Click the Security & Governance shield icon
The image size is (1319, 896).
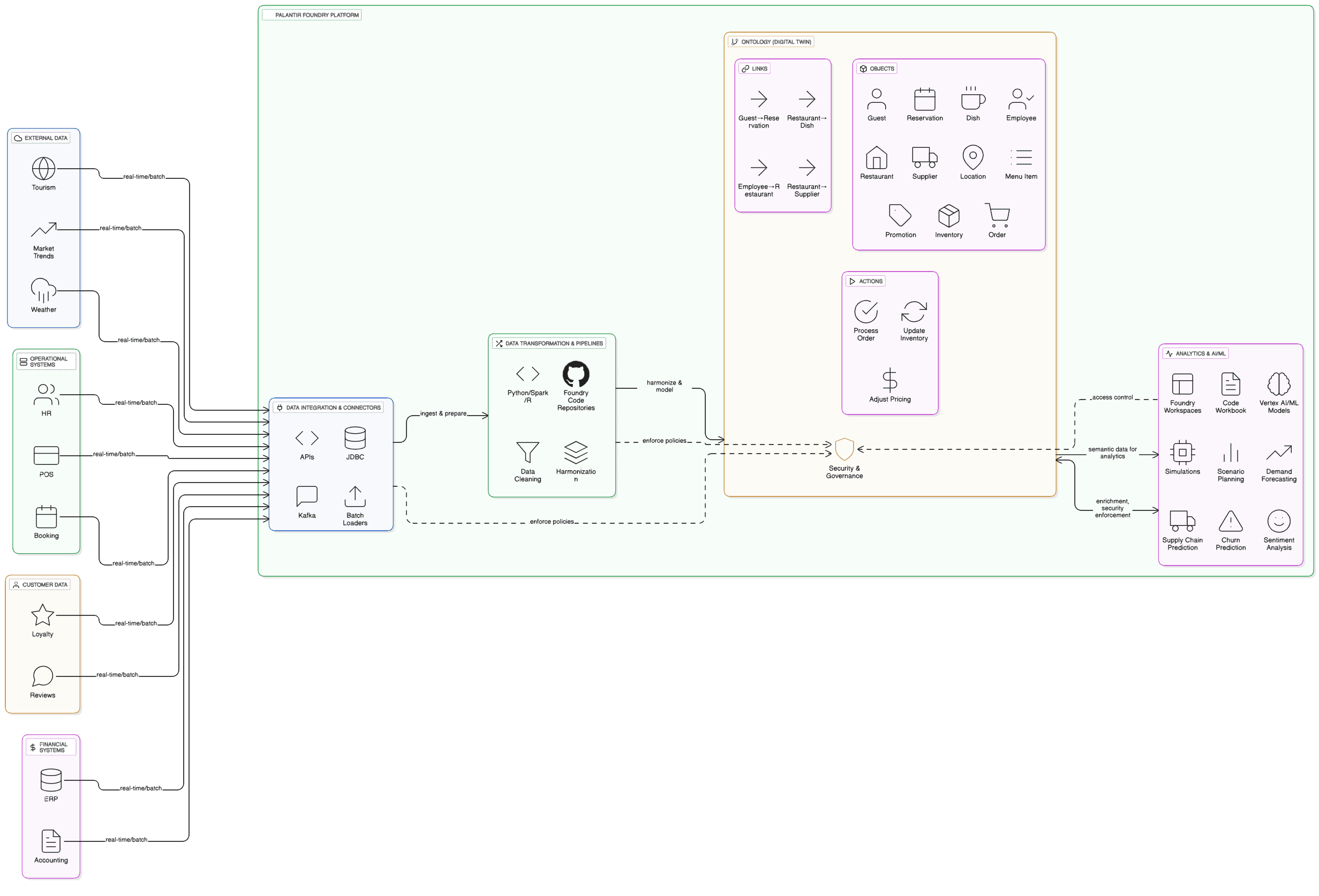[x=844, y=449]
